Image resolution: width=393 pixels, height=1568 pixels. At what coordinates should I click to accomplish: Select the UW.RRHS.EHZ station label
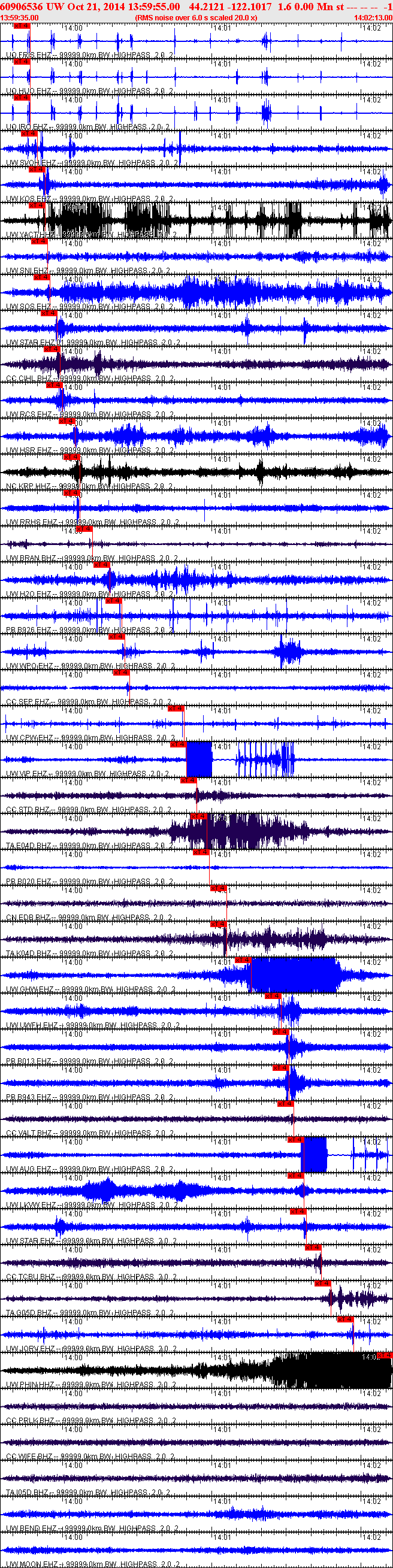[x=93, y=522]
